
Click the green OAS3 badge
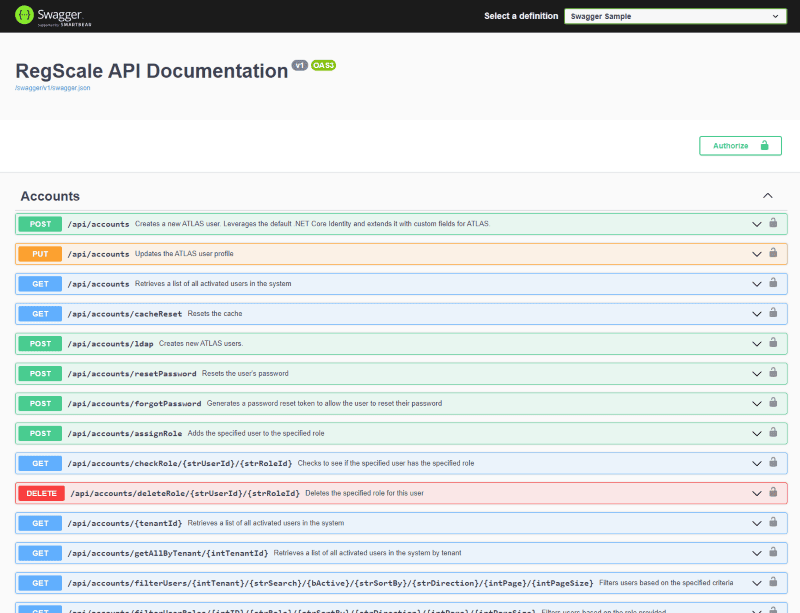(323, 65)
